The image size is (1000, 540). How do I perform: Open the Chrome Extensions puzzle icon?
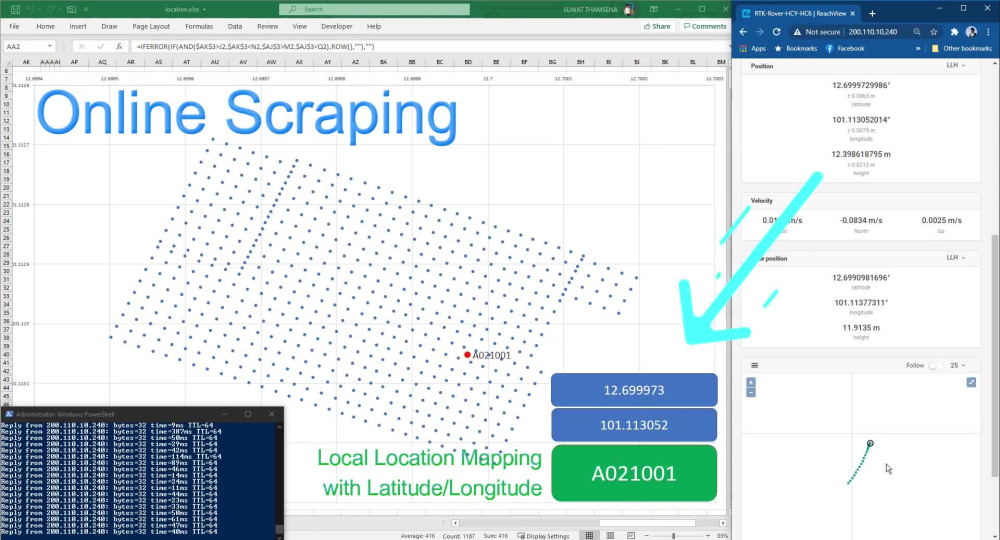954,32
